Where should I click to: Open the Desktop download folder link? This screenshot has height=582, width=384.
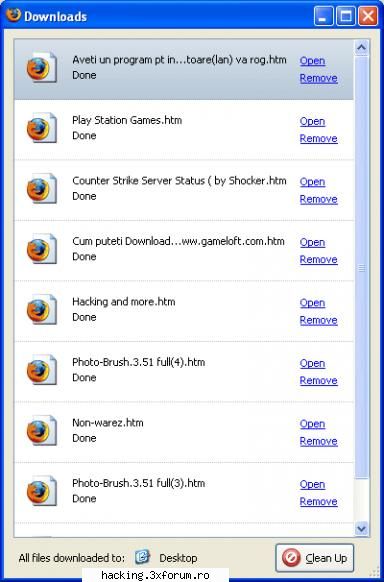[x=178, y=558]
